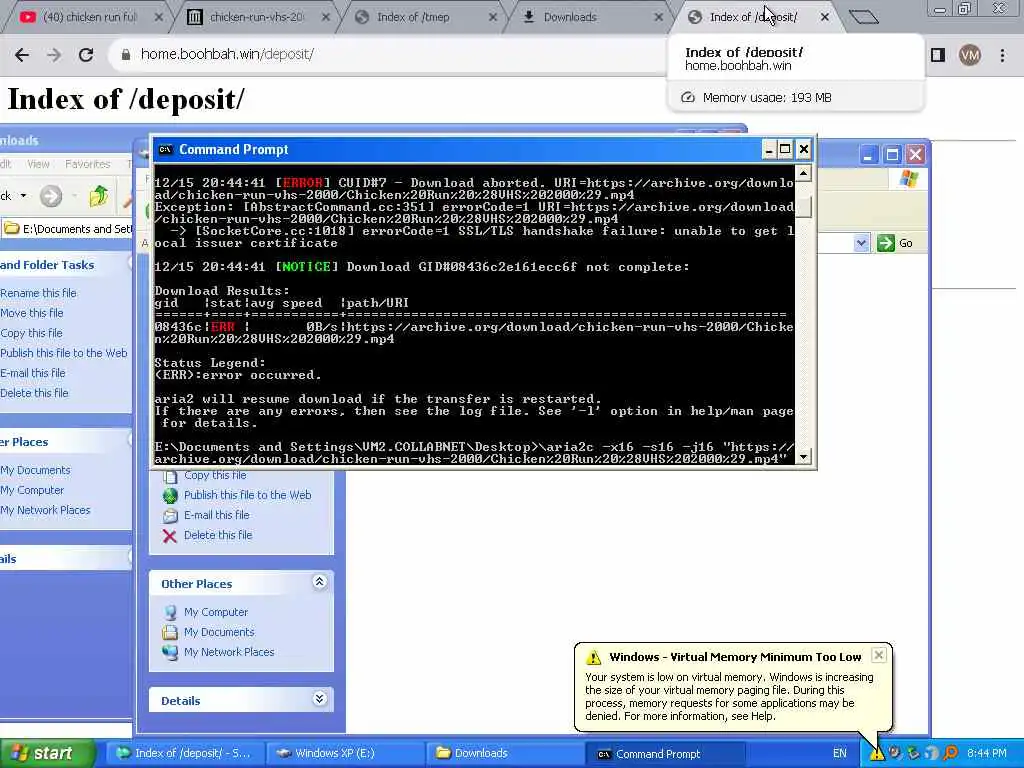Viewport: 1024px width, 768px height.
Task: Click Chrome's forward arrow
Action: pos(54,55)
